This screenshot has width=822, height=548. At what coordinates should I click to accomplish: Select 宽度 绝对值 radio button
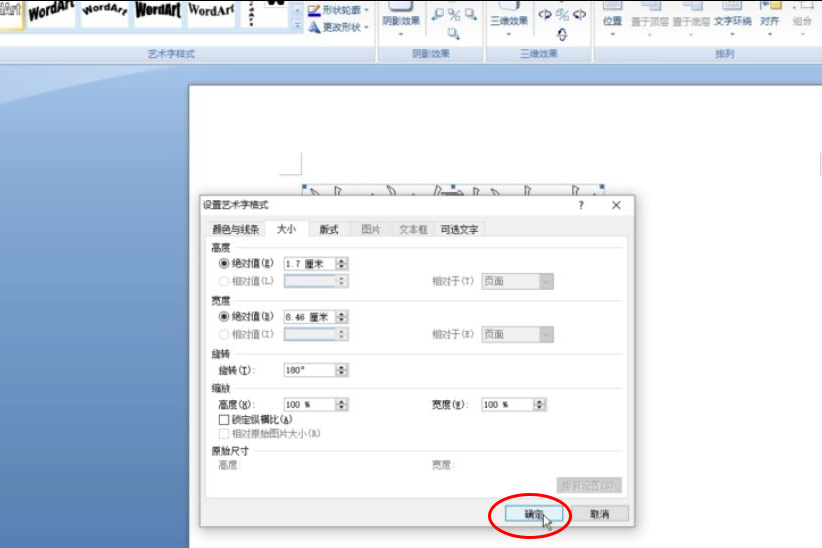click(224, 316)
